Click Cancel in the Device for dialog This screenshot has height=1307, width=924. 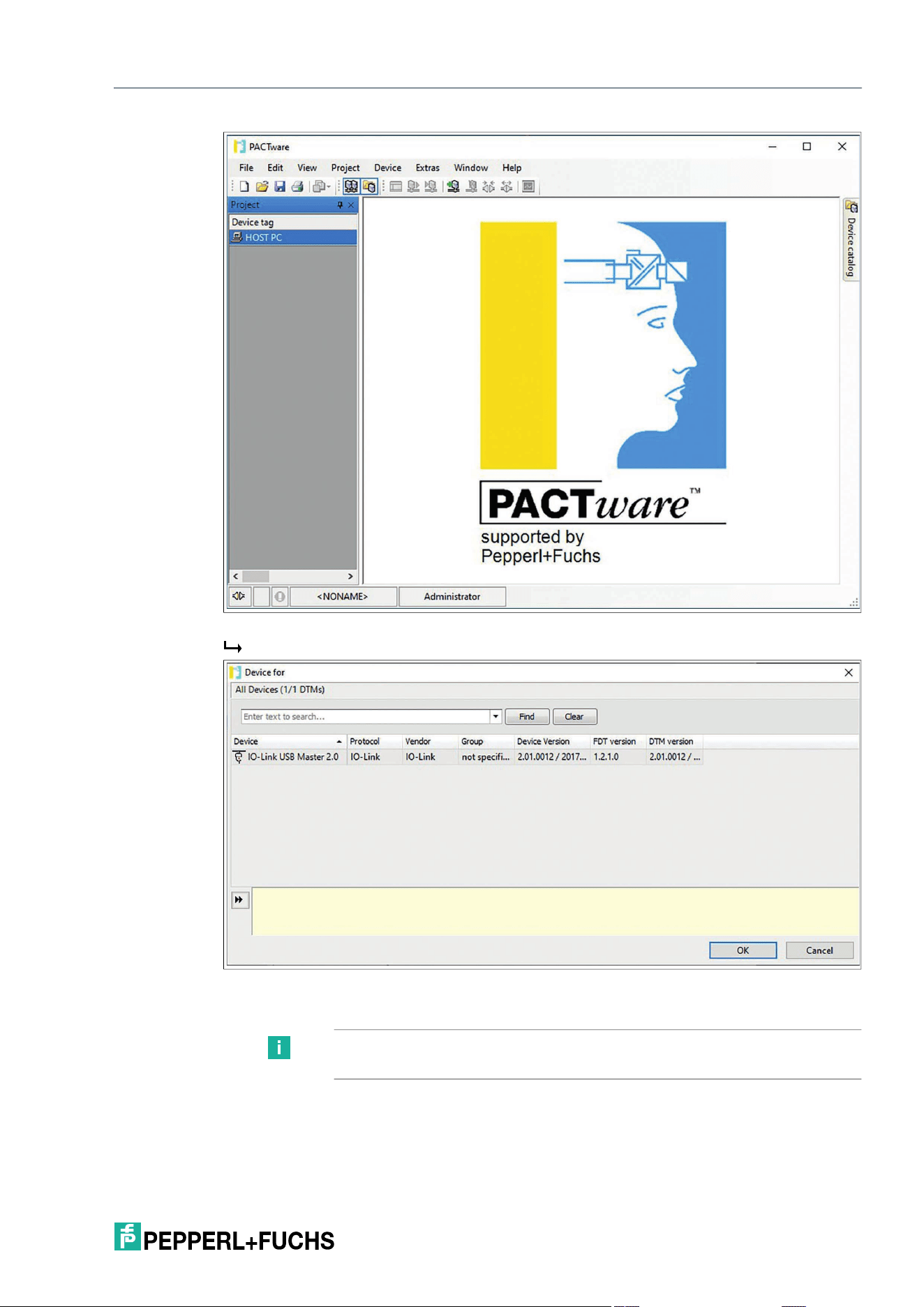(820, 950)
